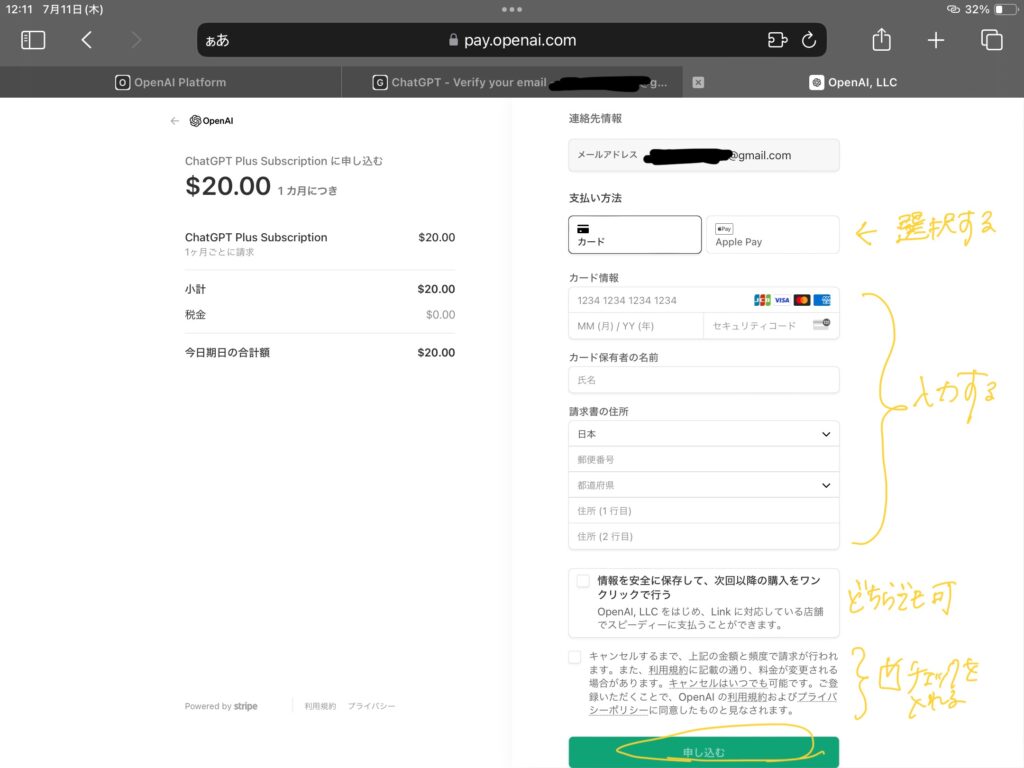Switch to the OpenAI Platform tab

(170, 82)
